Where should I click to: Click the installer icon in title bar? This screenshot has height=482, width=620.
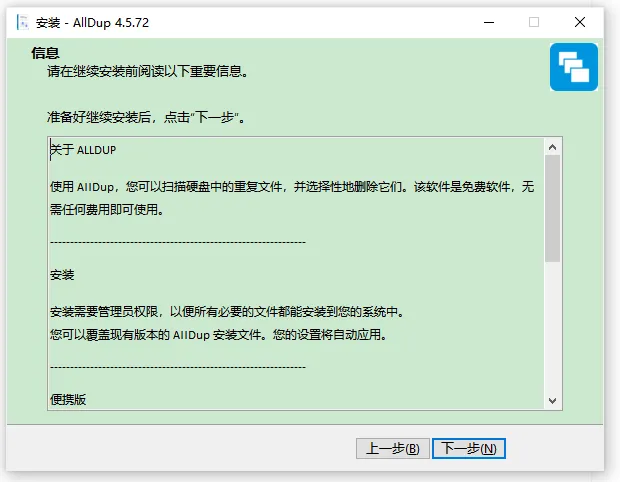23,23
